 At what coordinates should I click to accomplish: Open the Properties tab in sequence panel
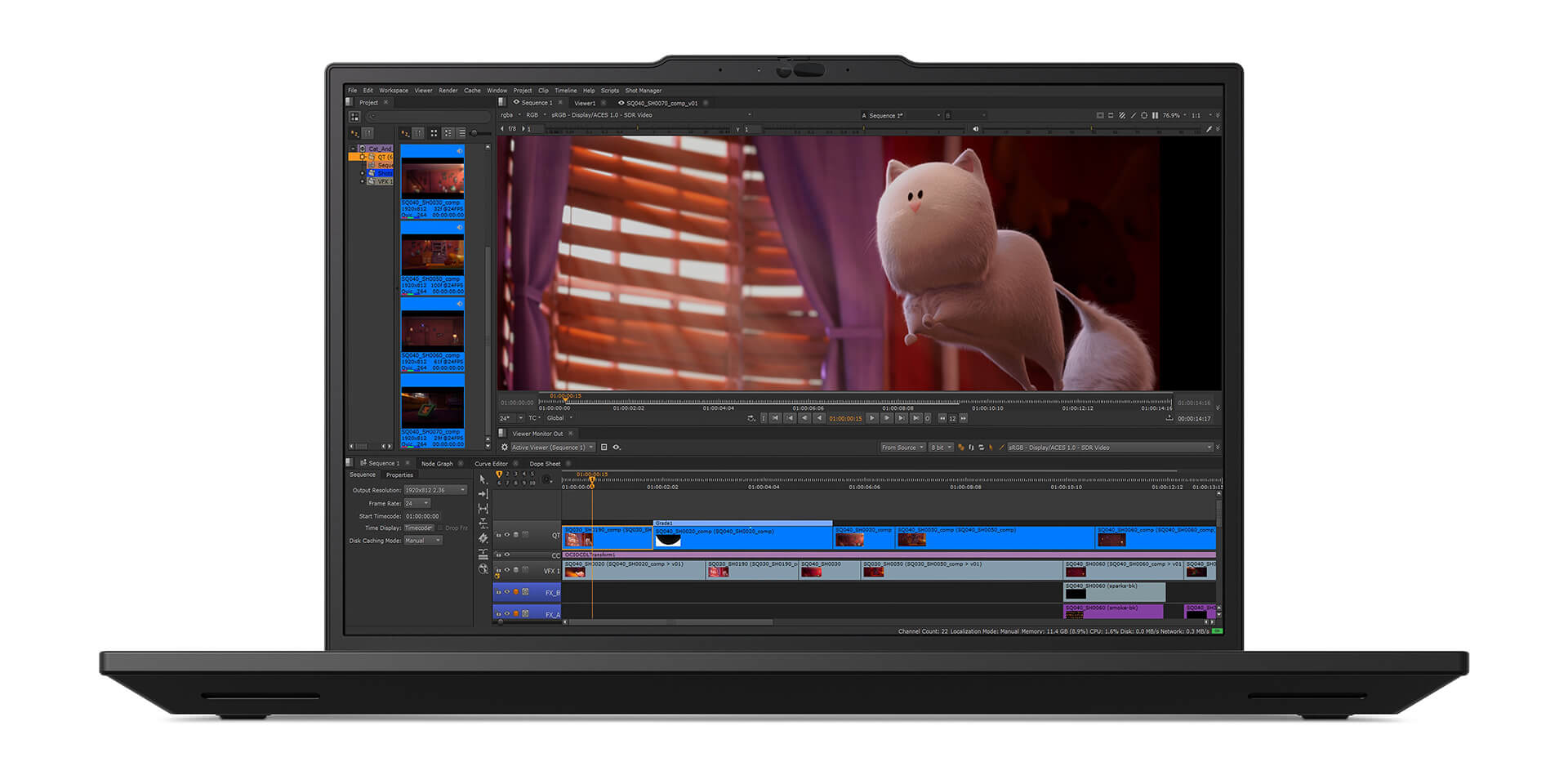[399, 475]
